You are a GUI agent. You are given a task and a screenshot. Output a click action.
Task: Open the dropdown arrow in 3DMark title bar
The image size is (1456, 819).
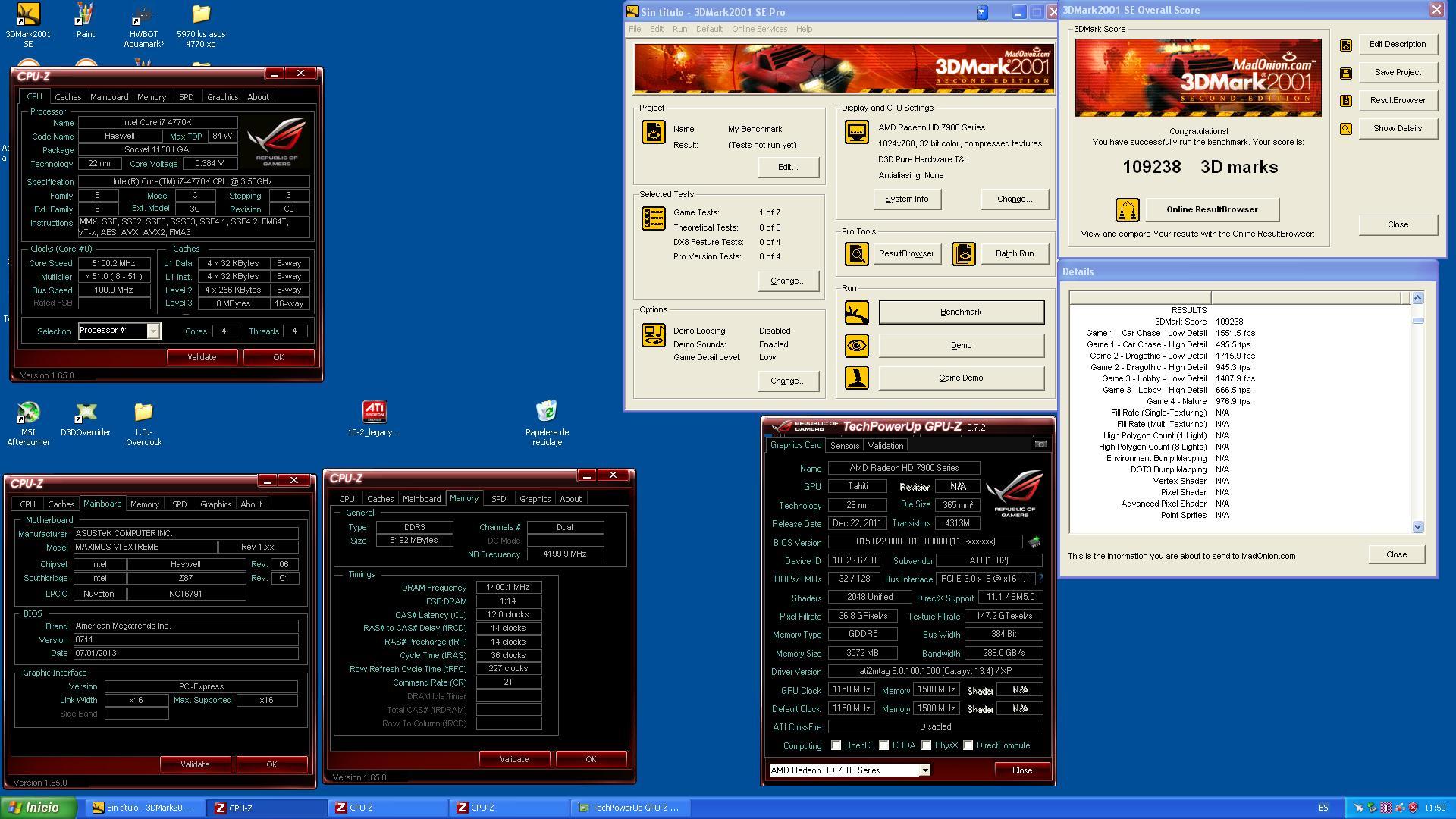click(x=982, y=12)
